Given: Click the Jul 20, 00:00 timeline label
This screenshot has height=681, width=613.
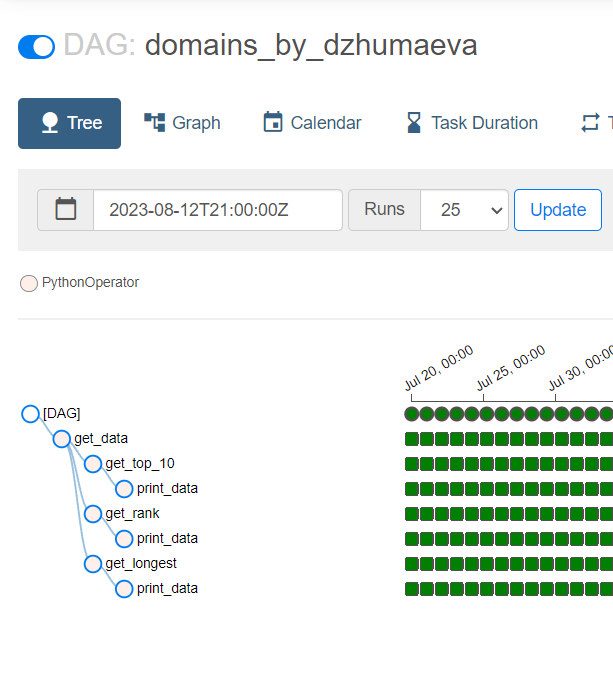Looking at the screenshot, I should 439,367.
